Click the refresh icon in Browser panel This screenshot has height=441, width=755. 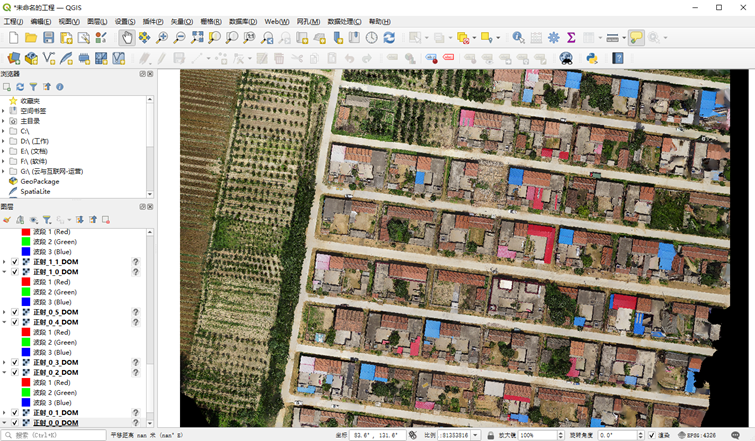point(20,87)
